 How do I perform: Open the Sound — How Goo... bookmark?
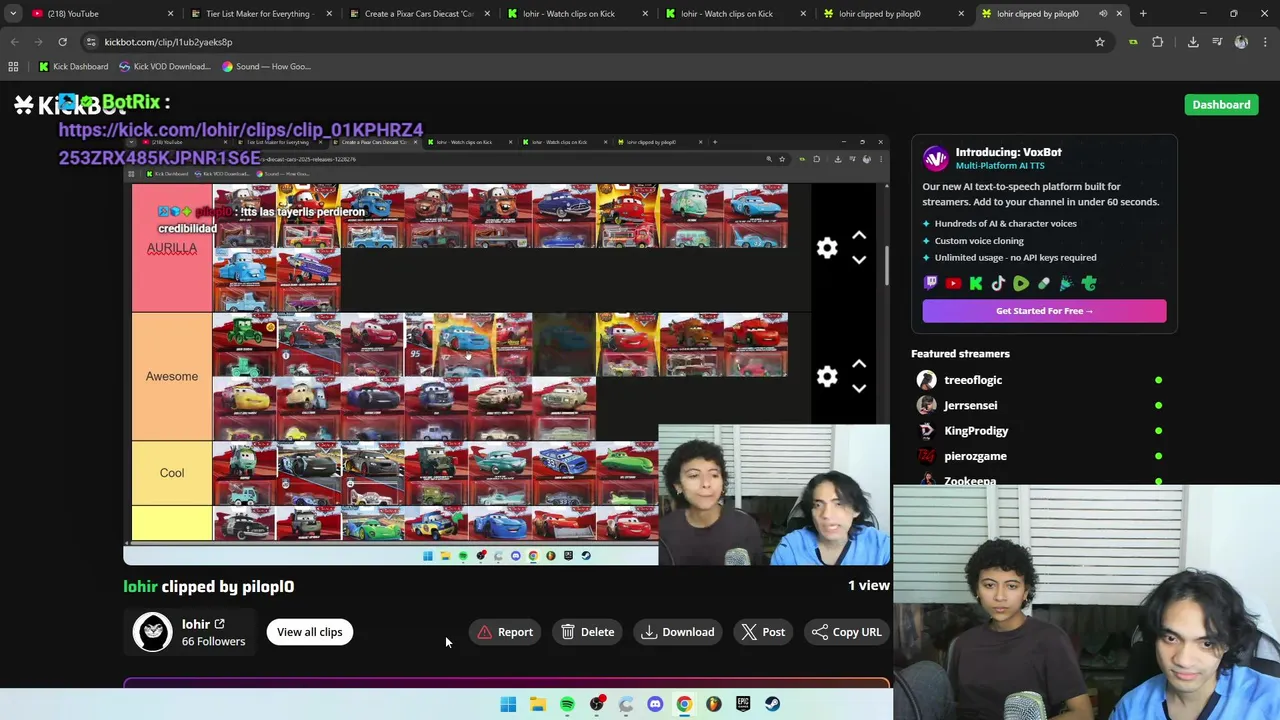(x=267, y=66)
